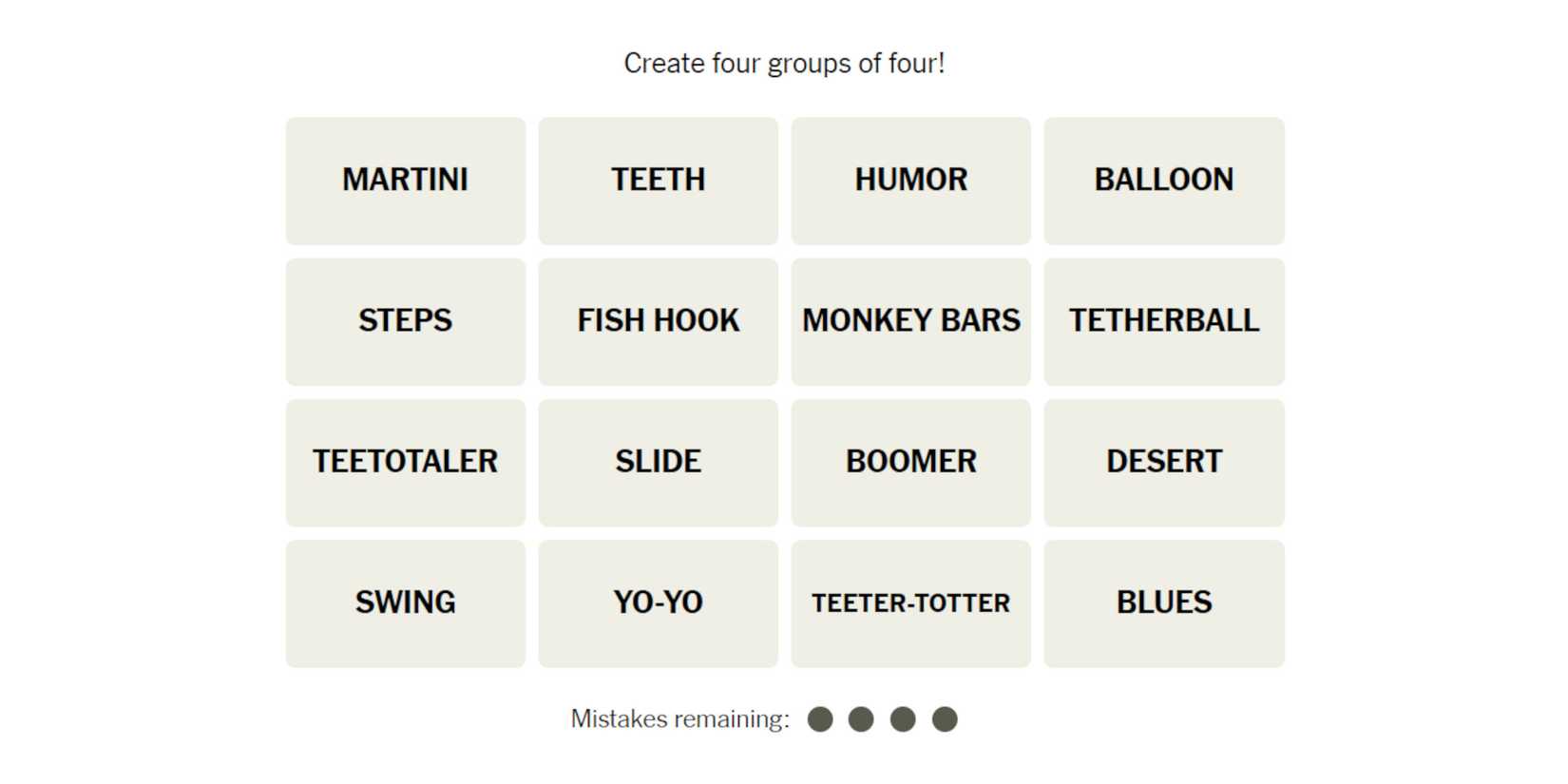
Task: Click the last mistakes remaining dot
Action: coord(945,719)
